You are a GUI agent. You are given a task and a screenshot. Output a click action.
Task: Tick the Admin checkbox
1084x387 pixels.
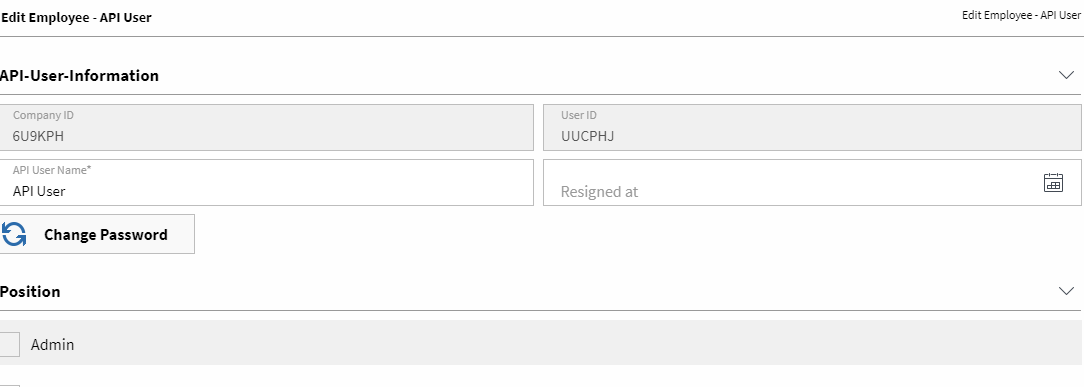click(x=9, y=344)
